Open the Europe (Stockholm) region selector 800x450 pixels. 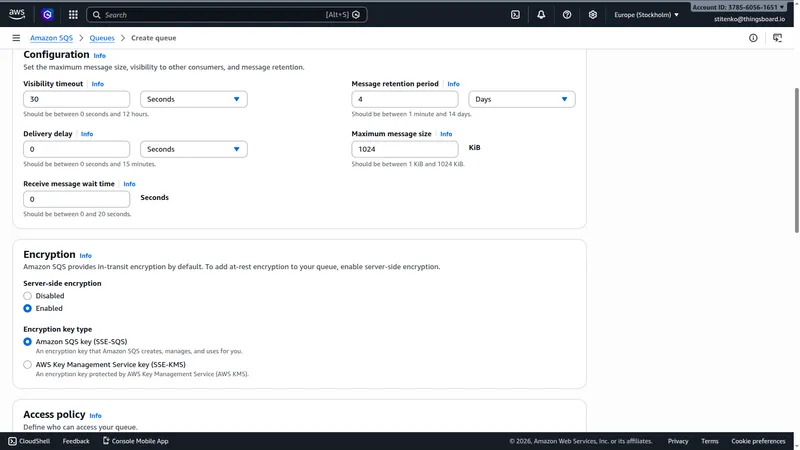[x=646, y=15]
